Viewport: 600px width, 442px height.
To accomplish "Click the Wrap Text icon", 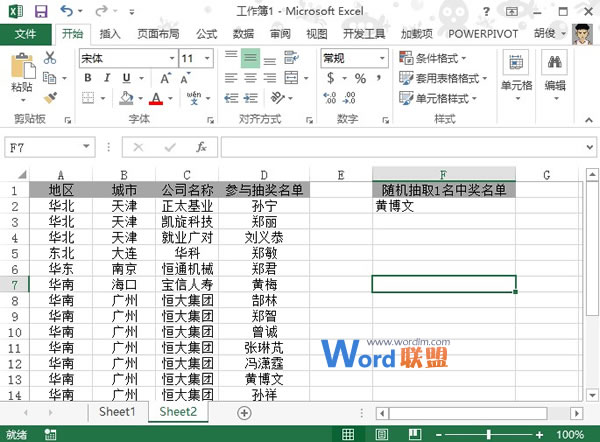I will (292, 58).
